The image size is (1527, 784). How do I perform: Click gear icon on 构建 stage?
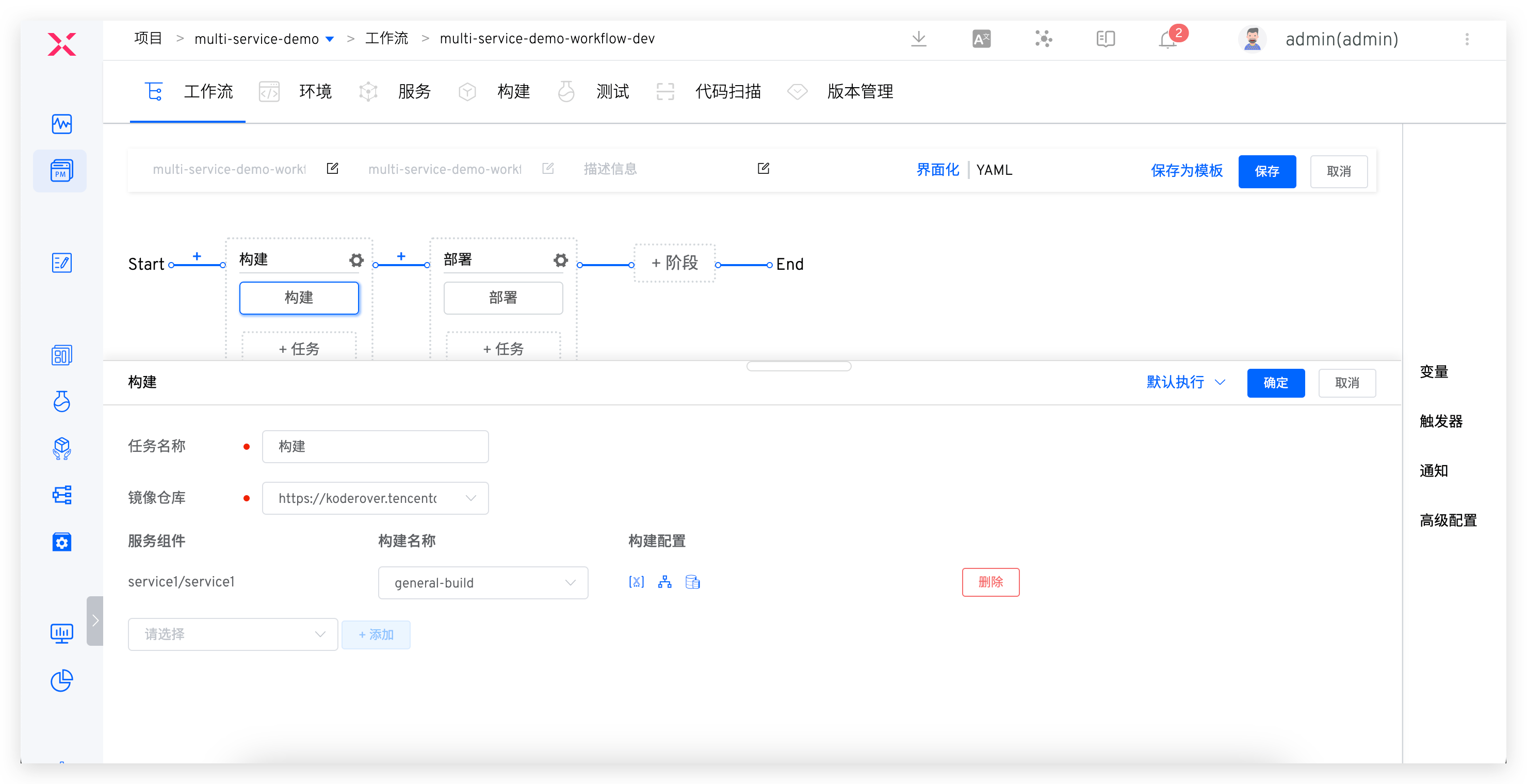pos(356,260)
